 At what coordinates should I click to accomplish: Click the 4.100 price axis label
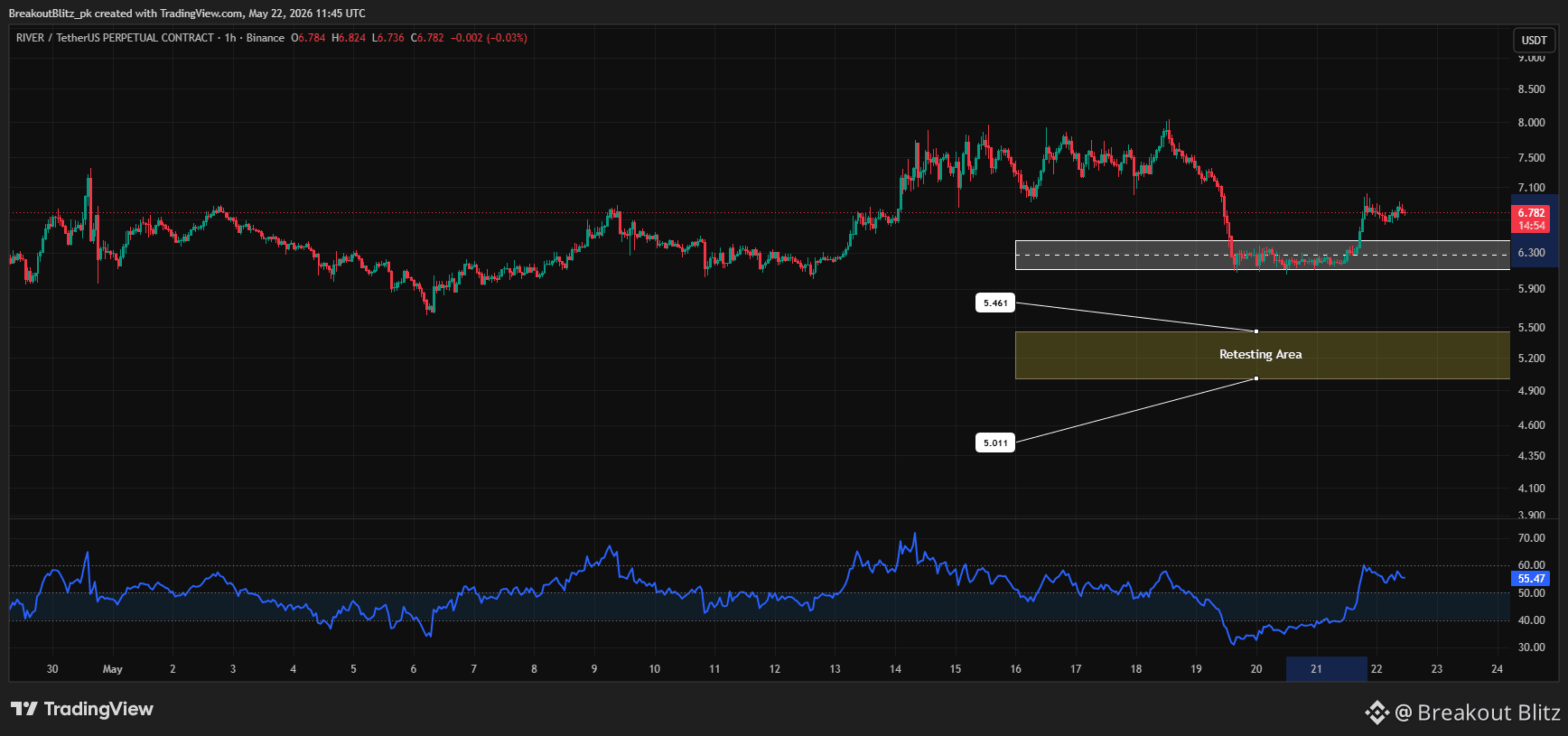[1531, 489]
